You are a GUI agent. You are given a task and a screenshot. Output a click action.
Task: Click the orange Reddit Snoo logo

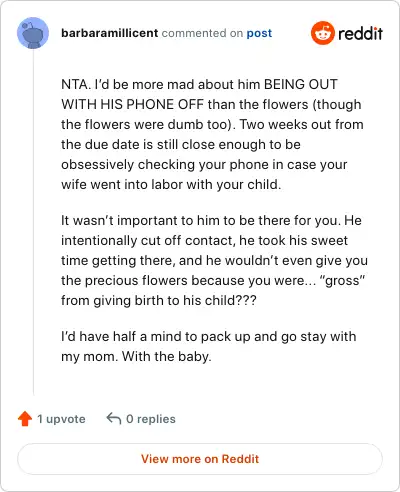point(322,33)
